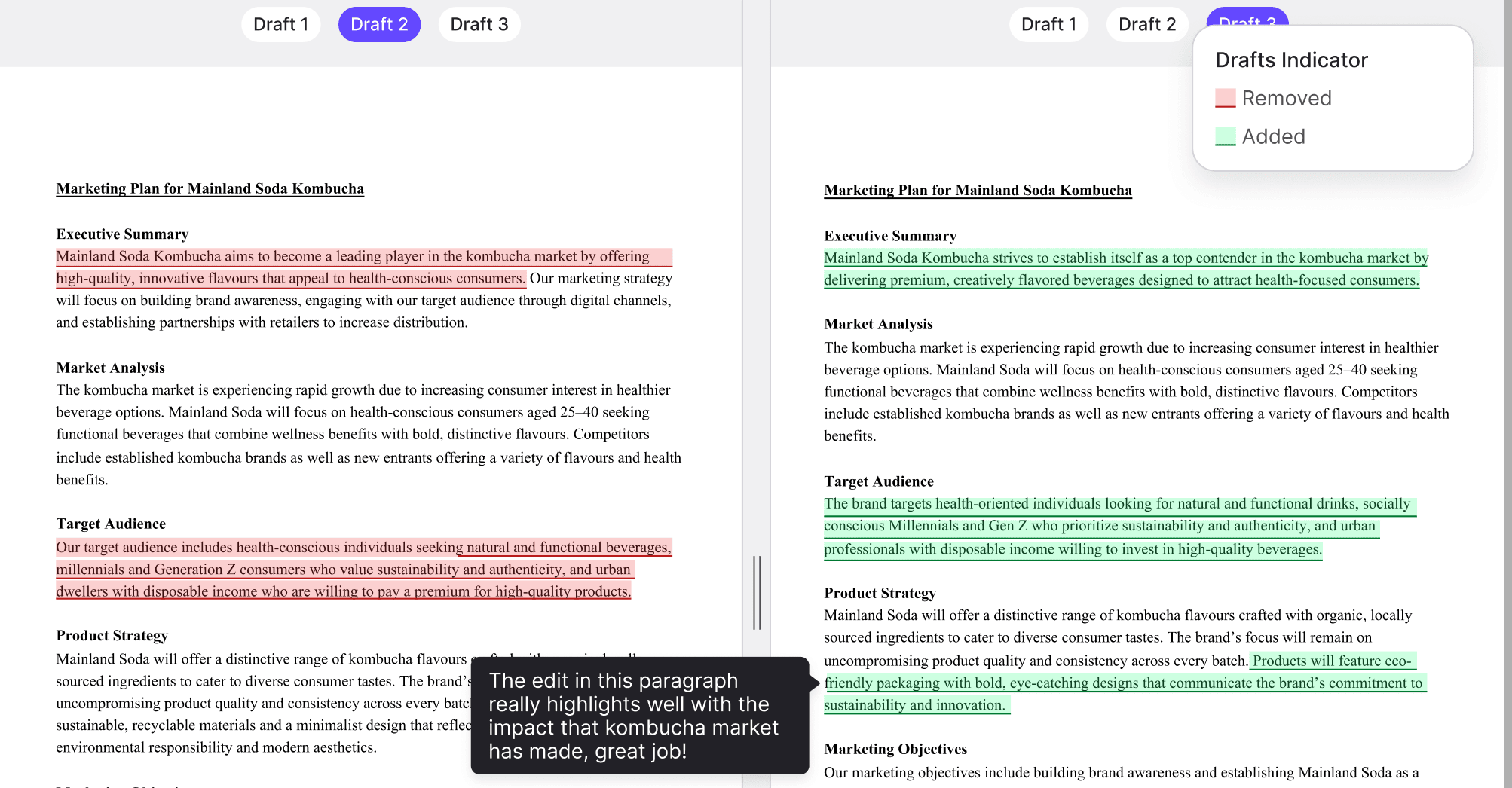Image resolution: width=1512 pixels, height=788 pixels.
Task: Click 'Product Strategy' heading in left pane
Action: pos(112,635)
